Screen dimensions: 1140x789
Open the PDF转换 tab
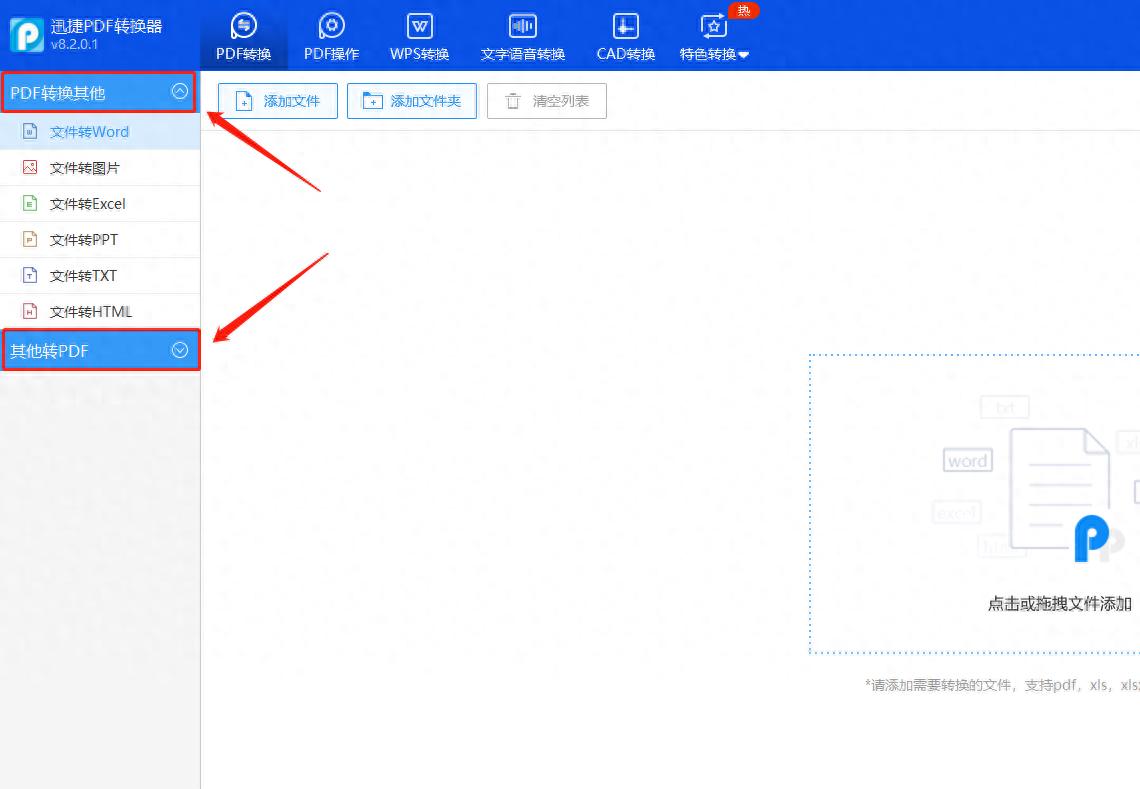coord(244,36)
